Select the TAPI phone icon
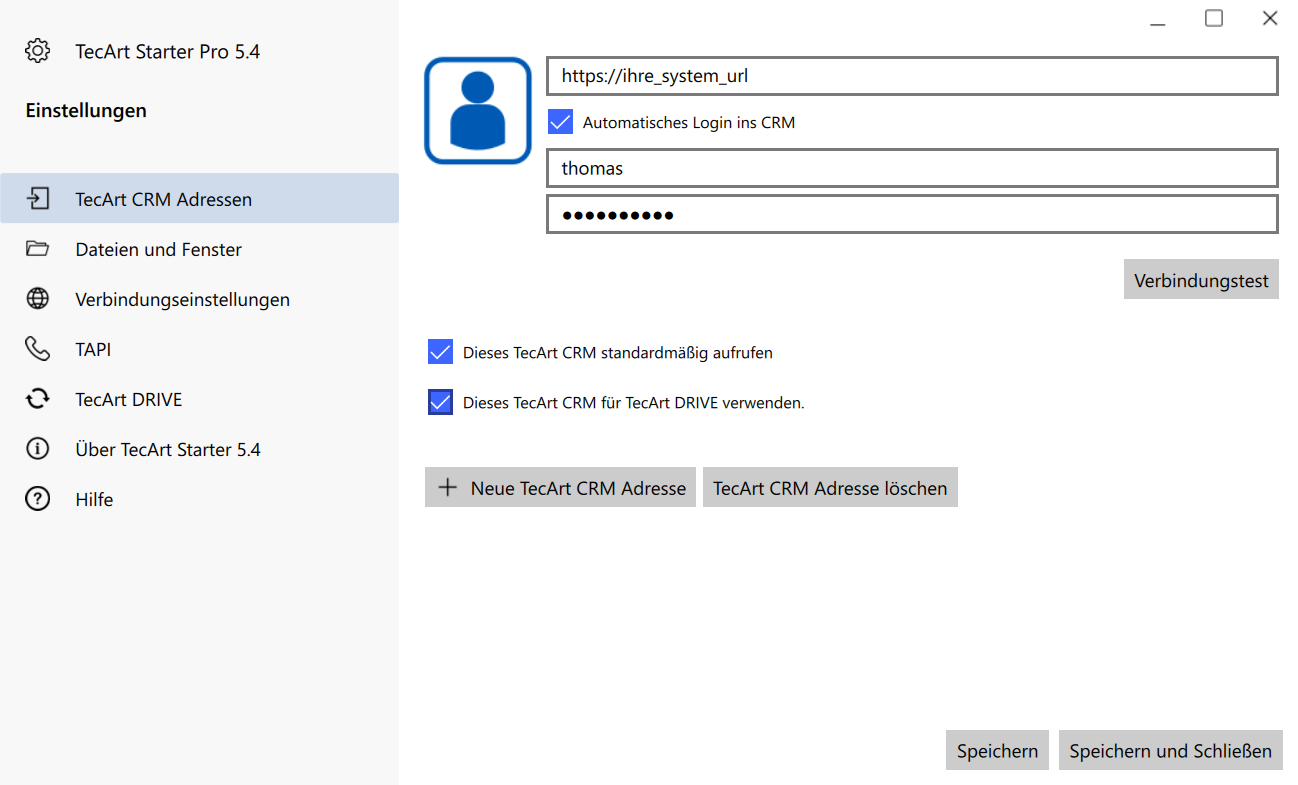Viewport: 1298px width, 785px height. pyautogui.click(x=38, y=349)
